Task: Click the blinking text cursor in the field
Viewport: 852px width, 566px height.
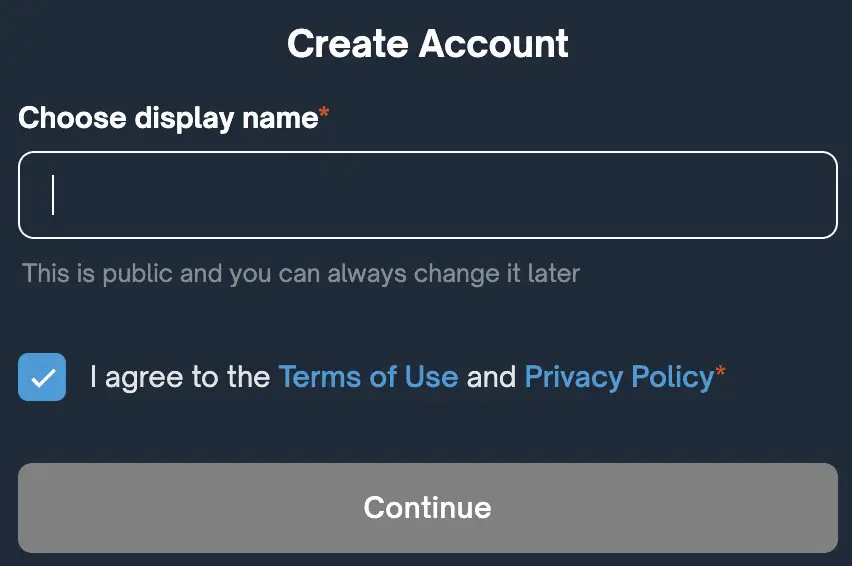Action: pyautogui.click(x=53, y=195)
